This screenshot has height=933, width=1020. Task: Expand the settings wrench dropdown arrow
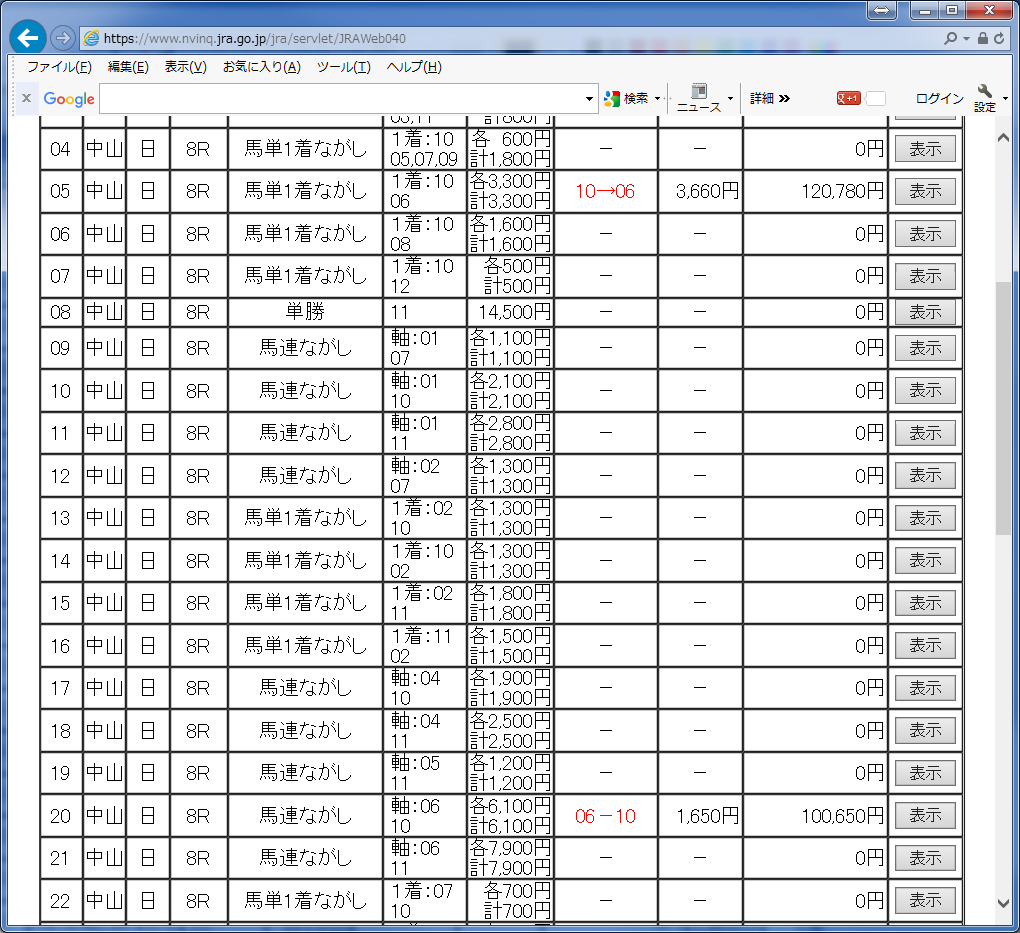(1005, 98)
